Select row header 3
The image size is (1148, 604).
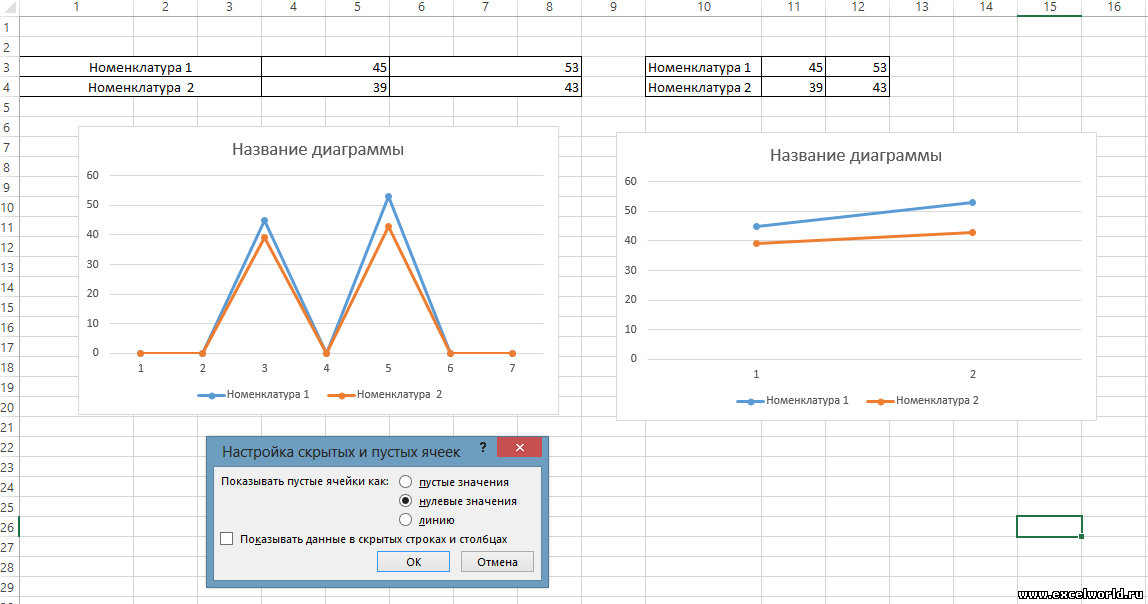(x=8, y=67)
